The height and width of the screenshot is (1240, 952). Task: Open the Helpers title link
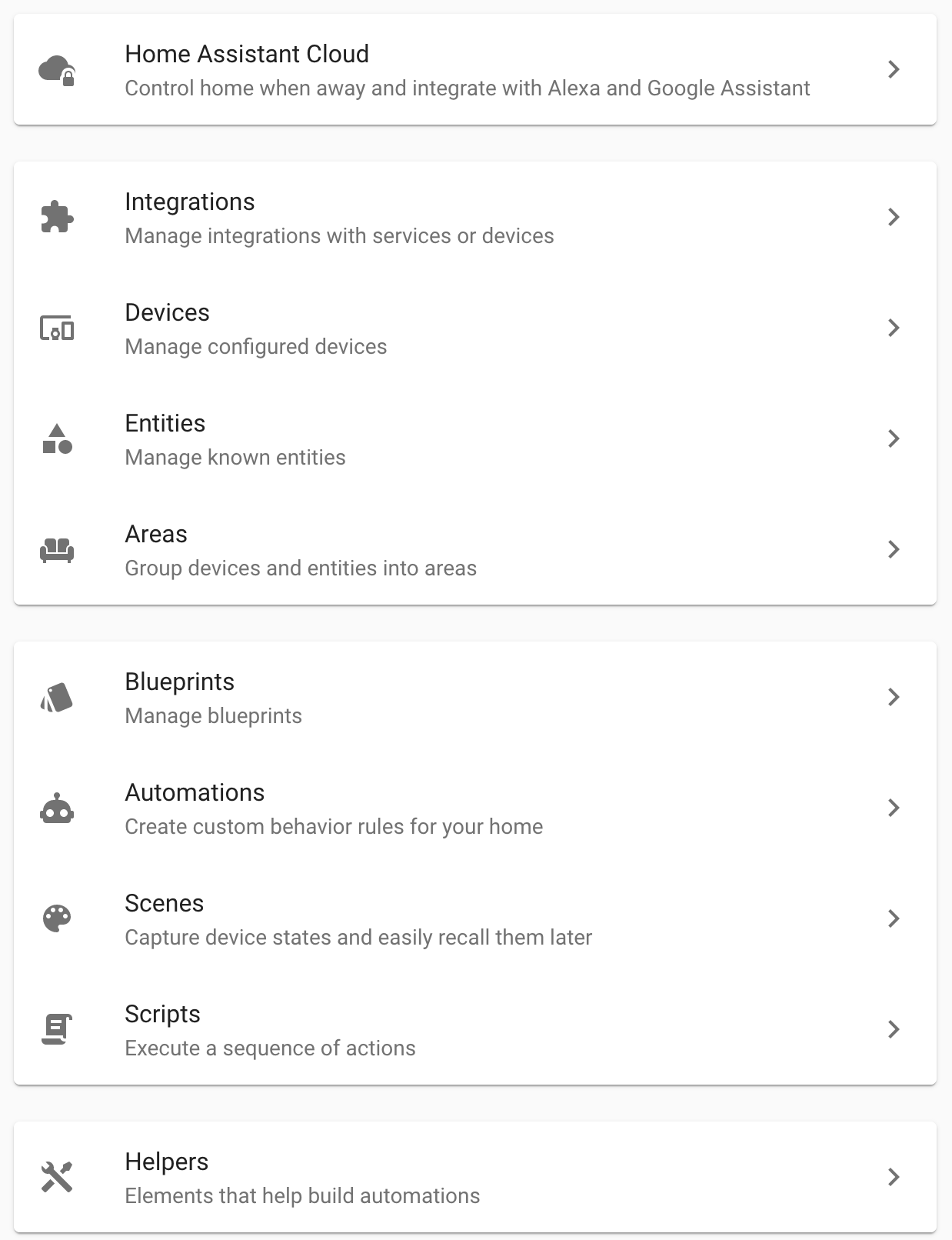tap(167, 1162)
